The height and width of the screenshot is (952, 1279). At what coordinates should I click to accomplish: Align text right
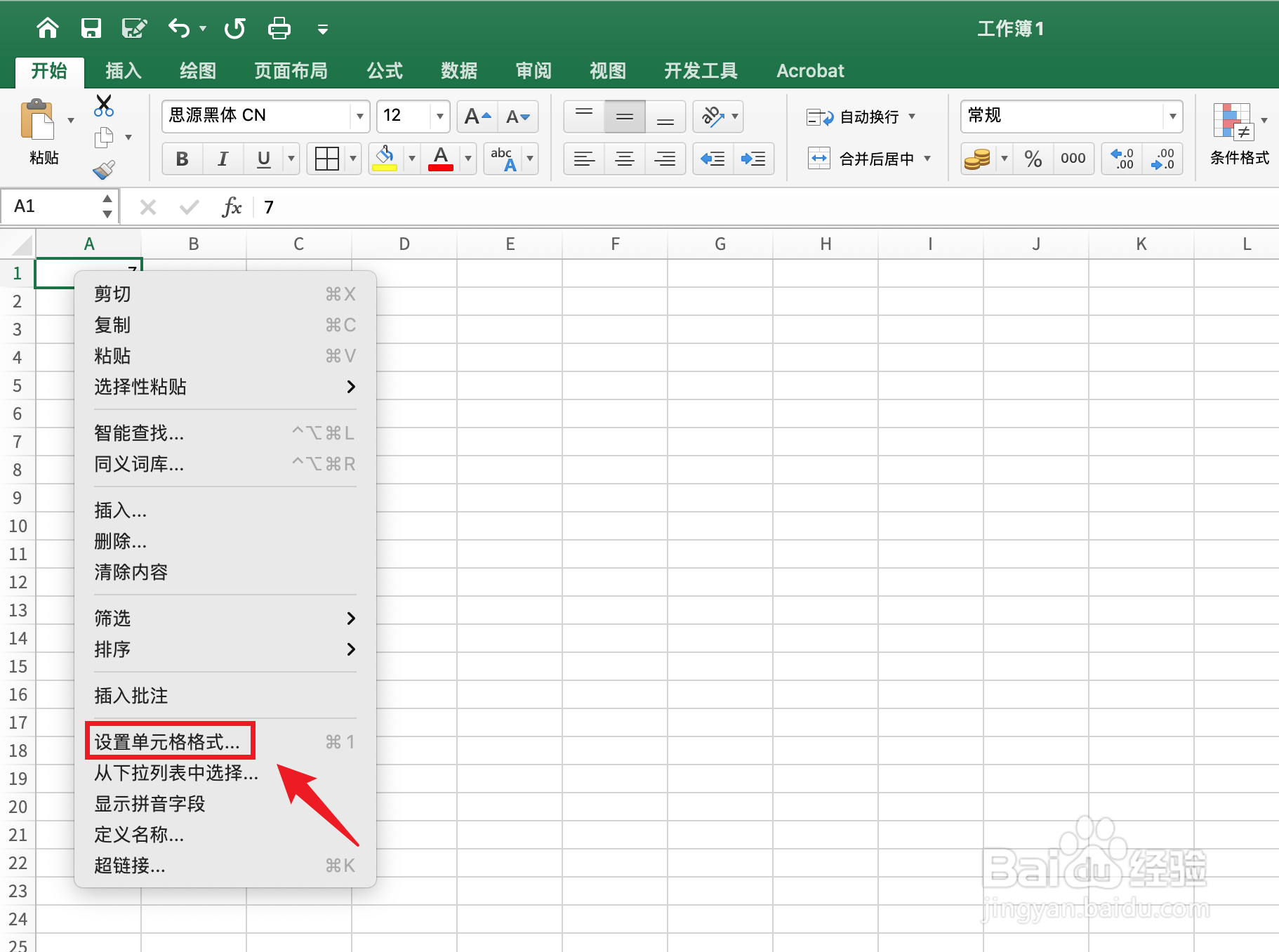665,159
